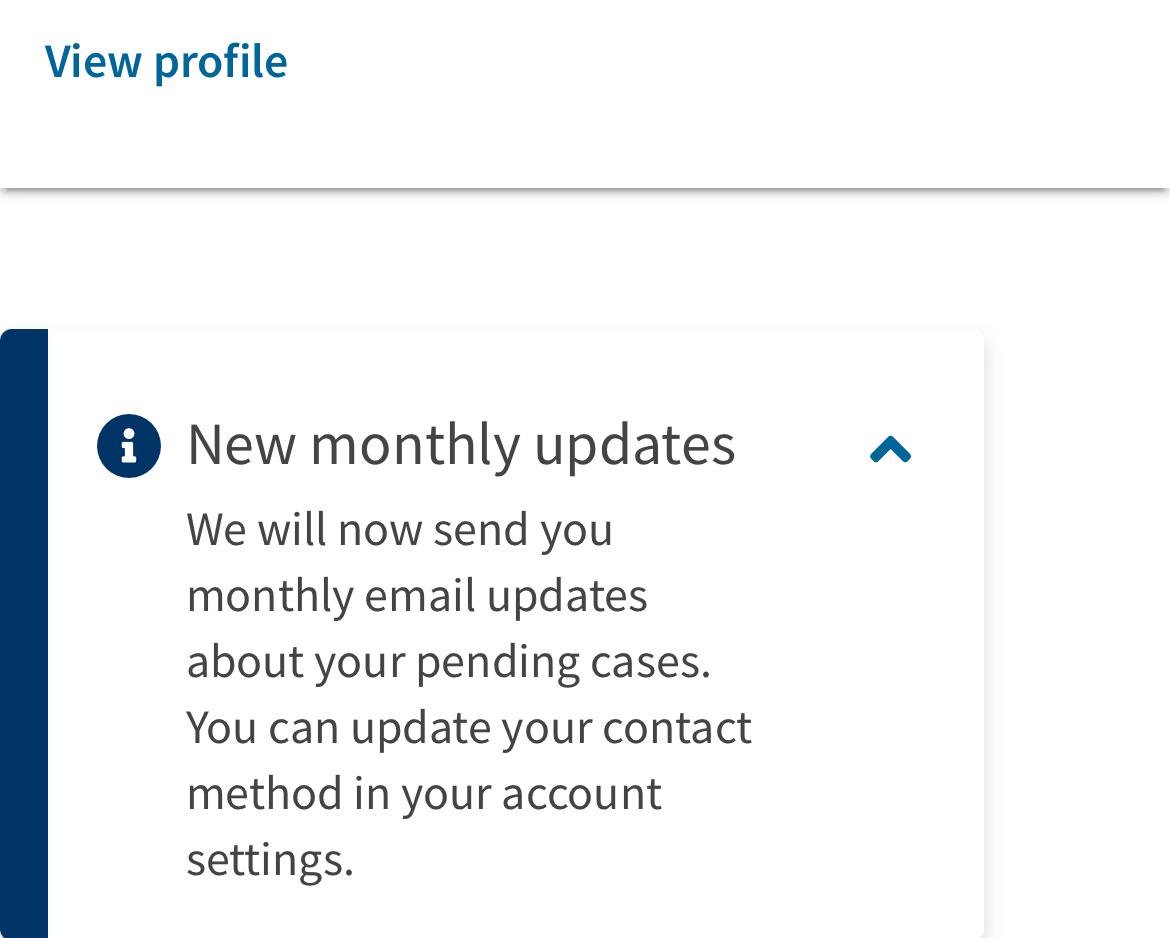The width and height of the screenshot is (1170, 938).
Task: Click the 'monthly email updates' text line
Action: point(416,596)
